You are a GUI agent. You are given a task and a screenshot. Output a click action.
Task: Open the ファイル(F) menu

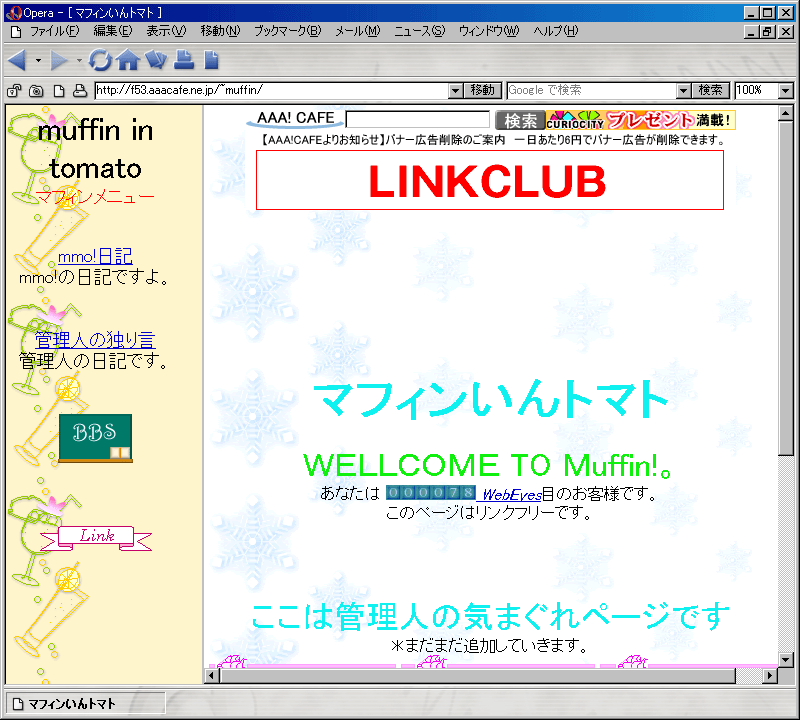coord(55,32)
